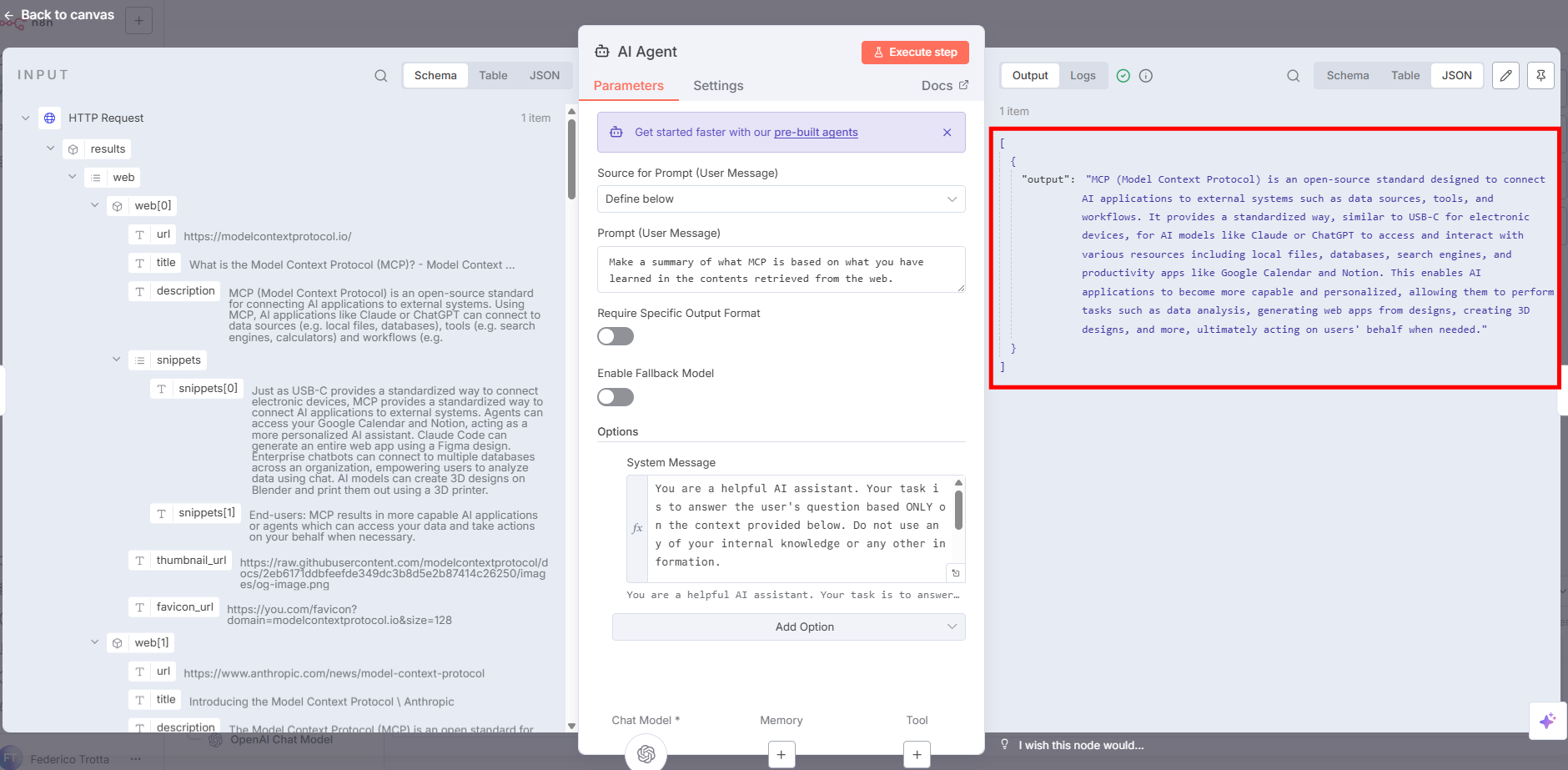Collapse the web[1] entry
The image size is (1568, 770).
pyautogui.click(x=94, y=642)
